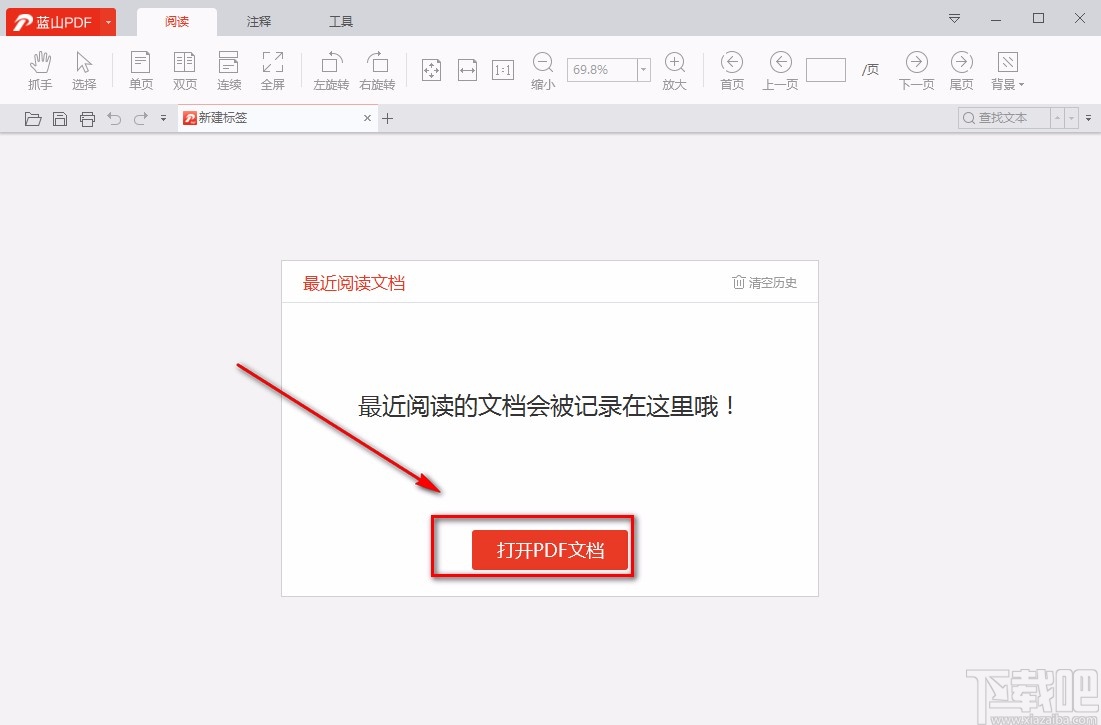1101x725 pixels.
Task: Click the 打开PDF文档 button
Action: (549, 549)
